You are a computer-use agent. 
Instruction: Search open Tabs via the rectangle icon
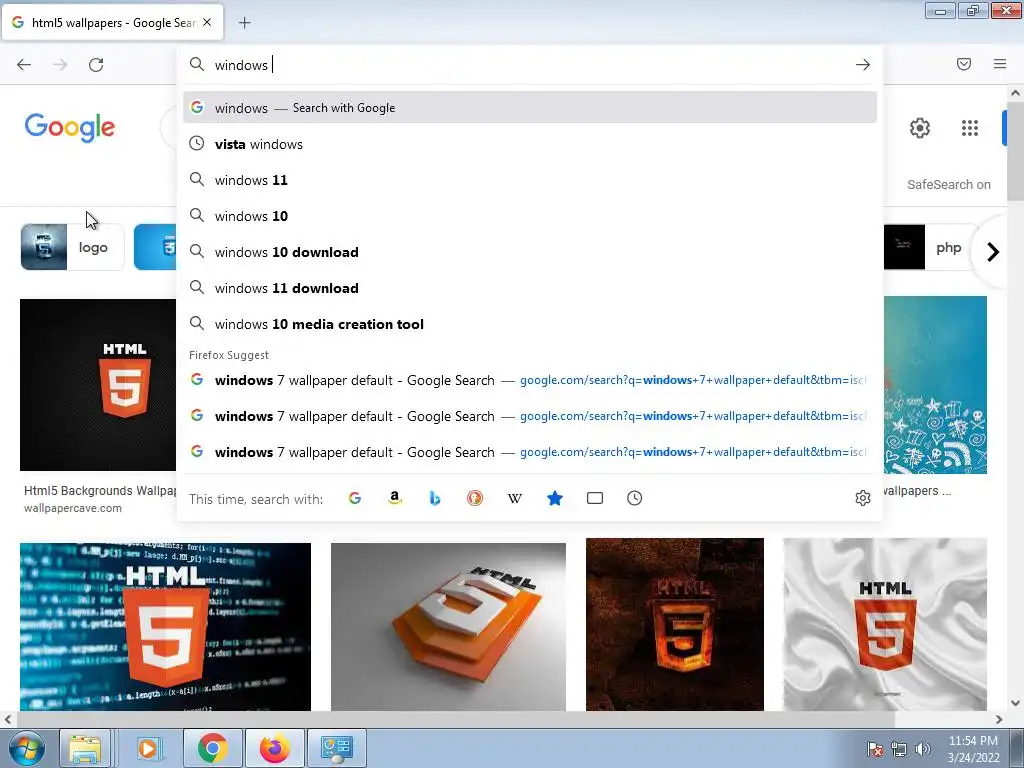[595, 498]
